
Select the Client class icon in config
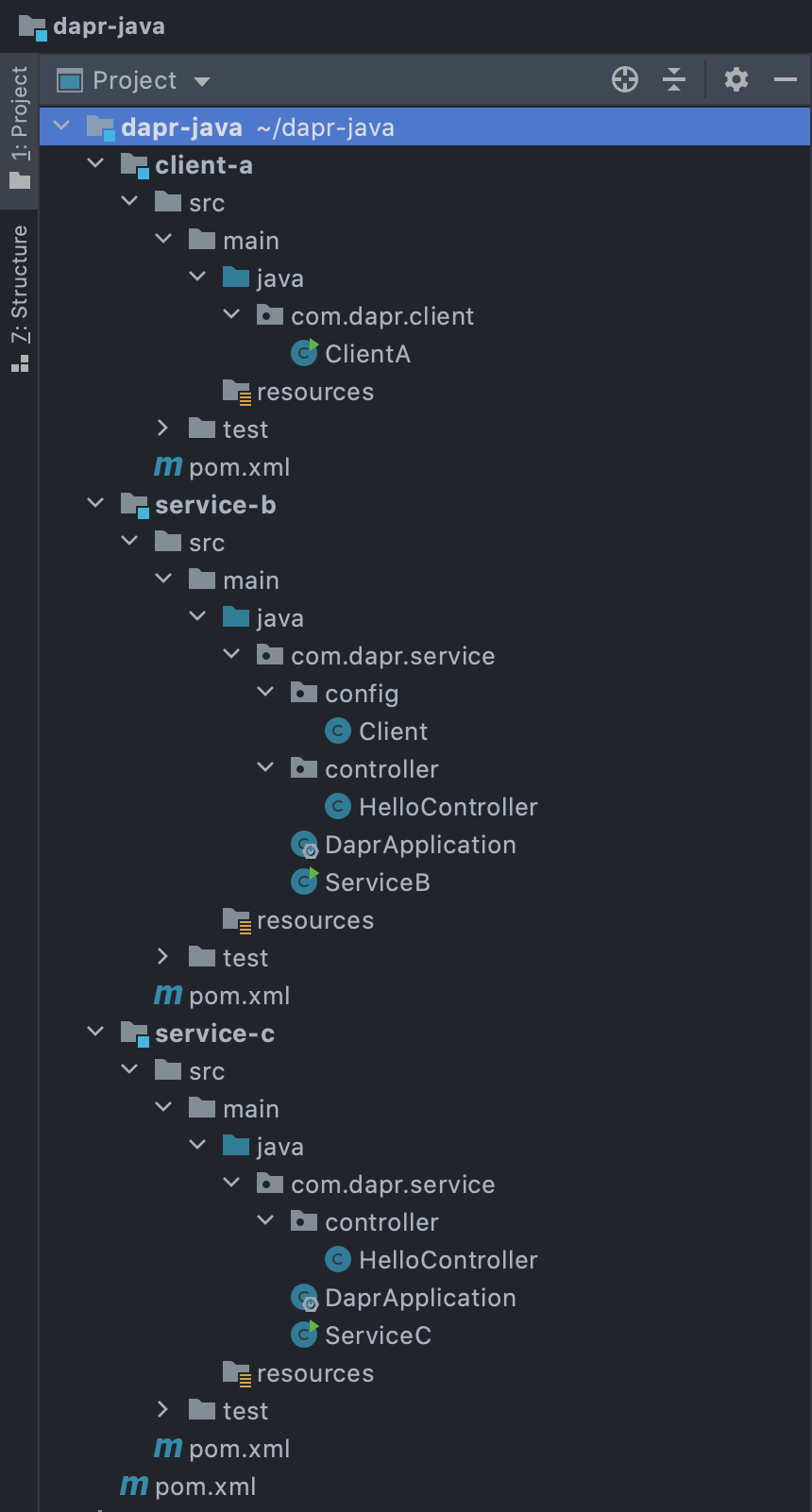pyautogui.click(x=337, y=731)
